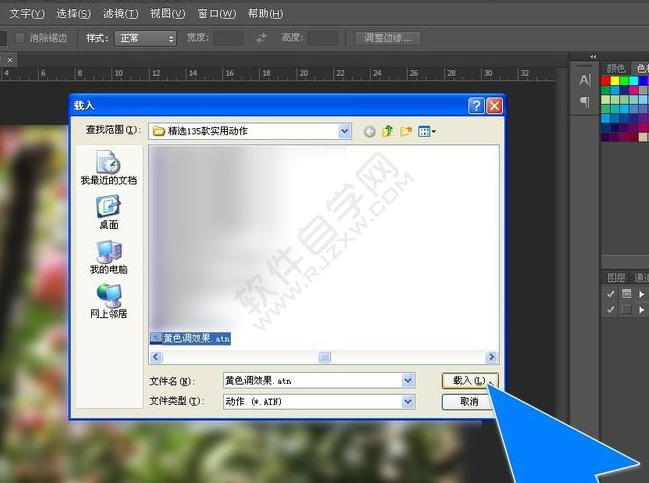Go to Desktop in Load dialog sidebar
649x483 pixels.
click(x=108, y=212)
